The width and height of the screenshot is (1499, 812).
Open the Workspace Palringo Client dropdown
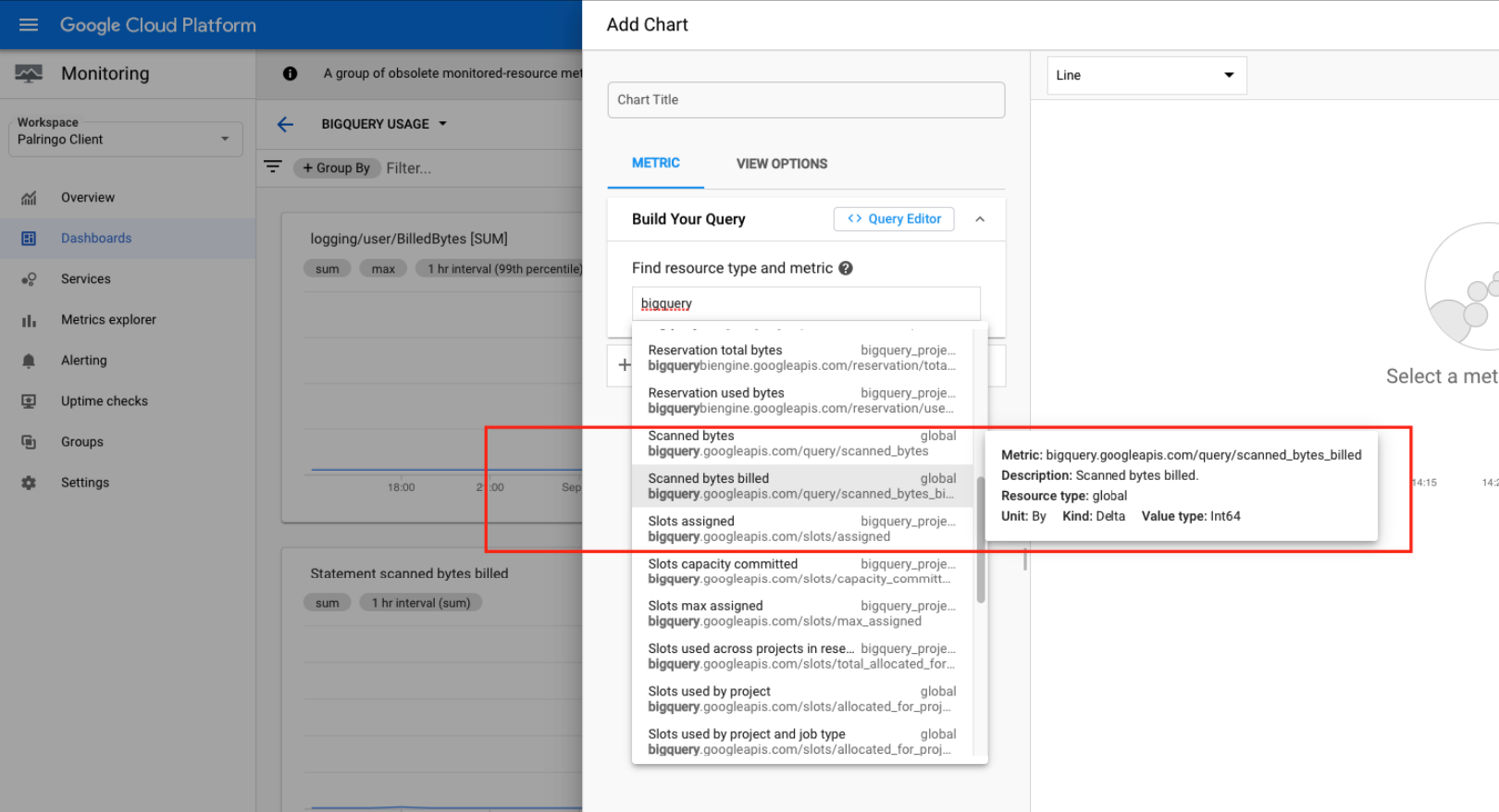pos(126,139)
